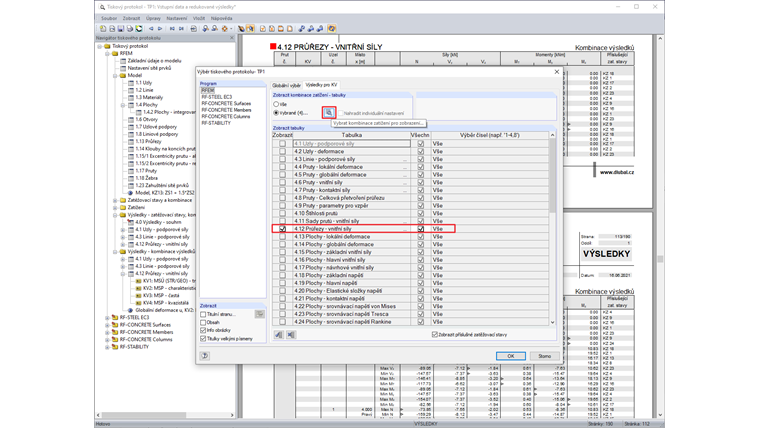Toggle 'Info obrázky' checkbox
The height and width of the screenshot is (428, 760).
[x=203, y=330]
